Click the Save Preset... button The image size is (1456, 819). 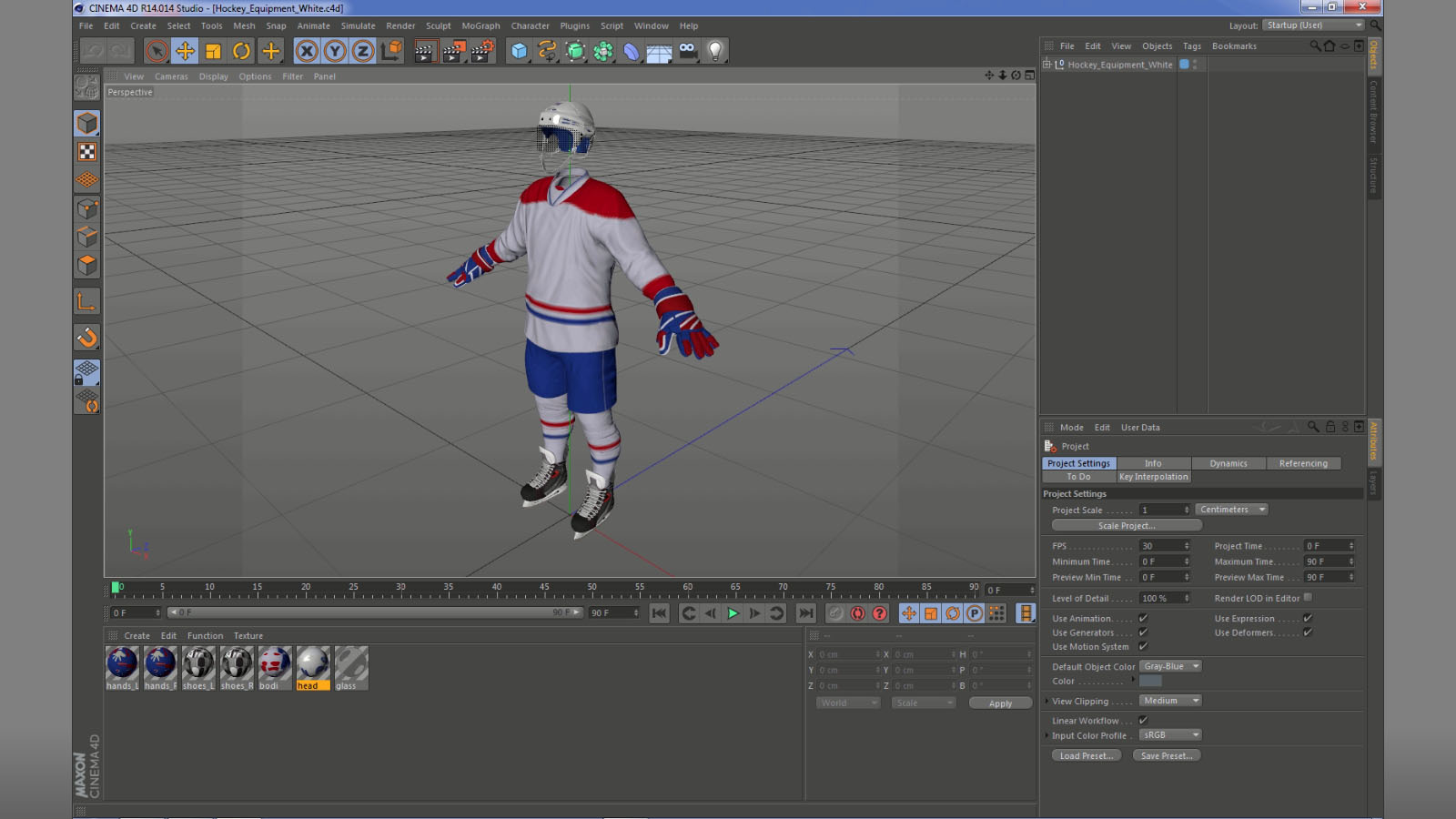pyautogui.click(x=1167, y=755)
